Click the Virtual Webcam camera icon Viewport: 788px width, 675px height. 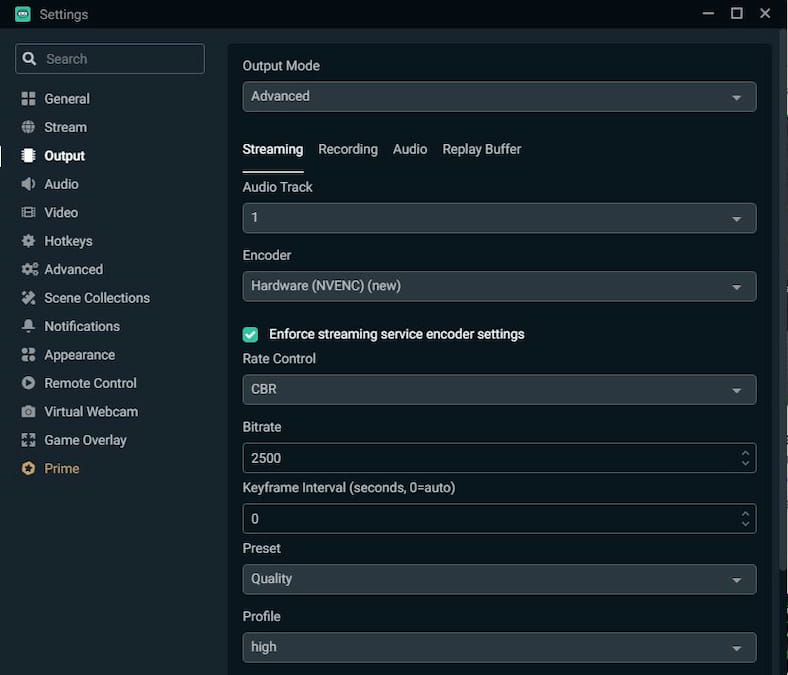pos(28,412)
